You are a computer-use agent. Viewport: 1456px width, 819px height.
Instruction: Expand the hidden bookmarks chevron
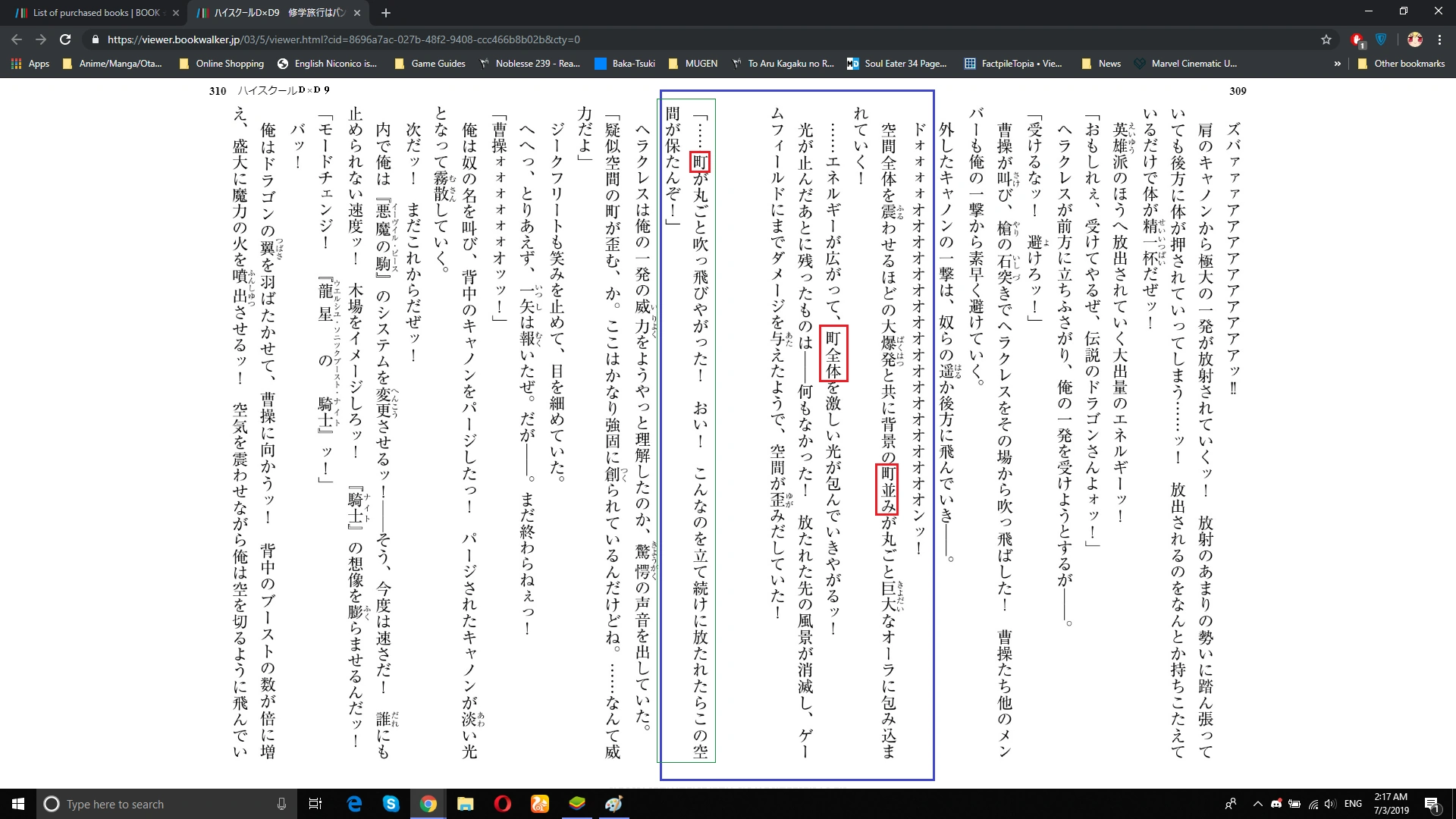(x=1337, y=64)
